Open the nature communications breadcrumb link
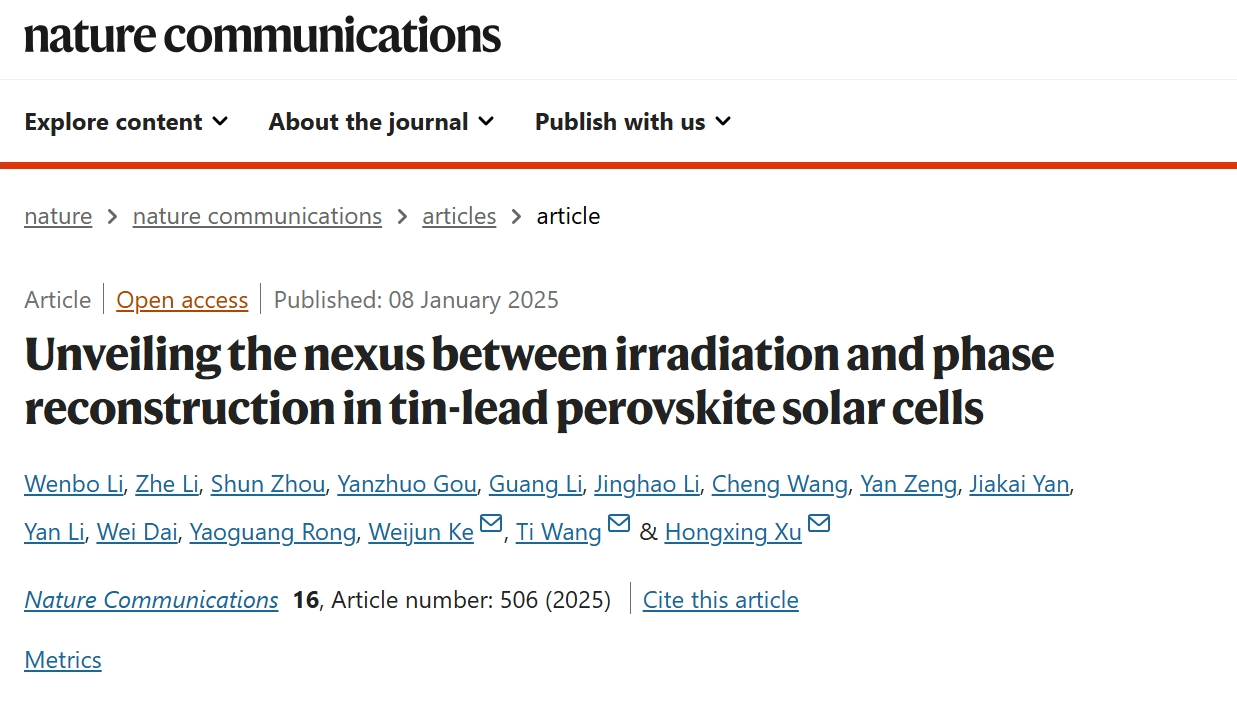This screenshot has height=702, width=1237. click(x=257, y=216)
